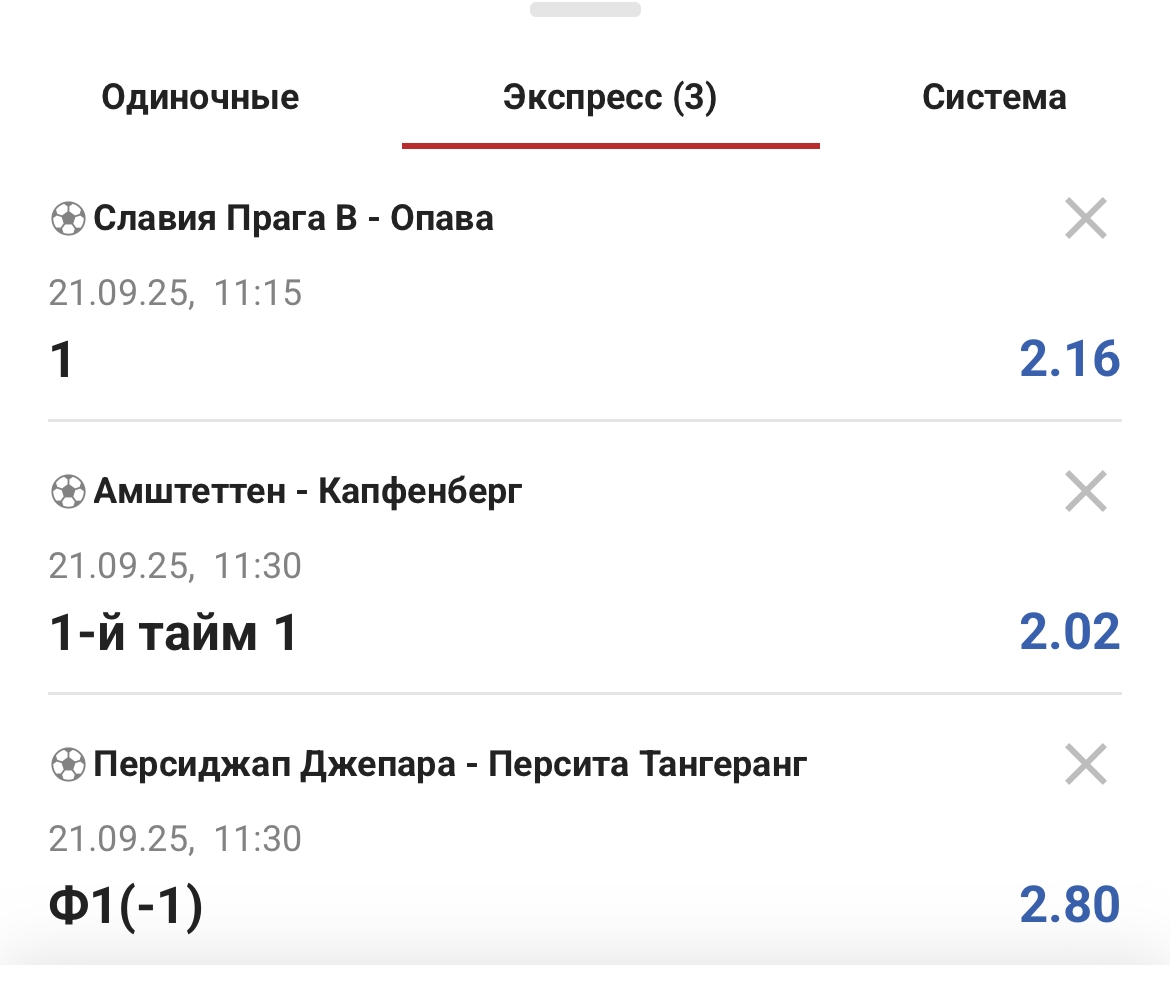
Task: Tap the 2.80 odds value
Action: tap(1069, 905)
